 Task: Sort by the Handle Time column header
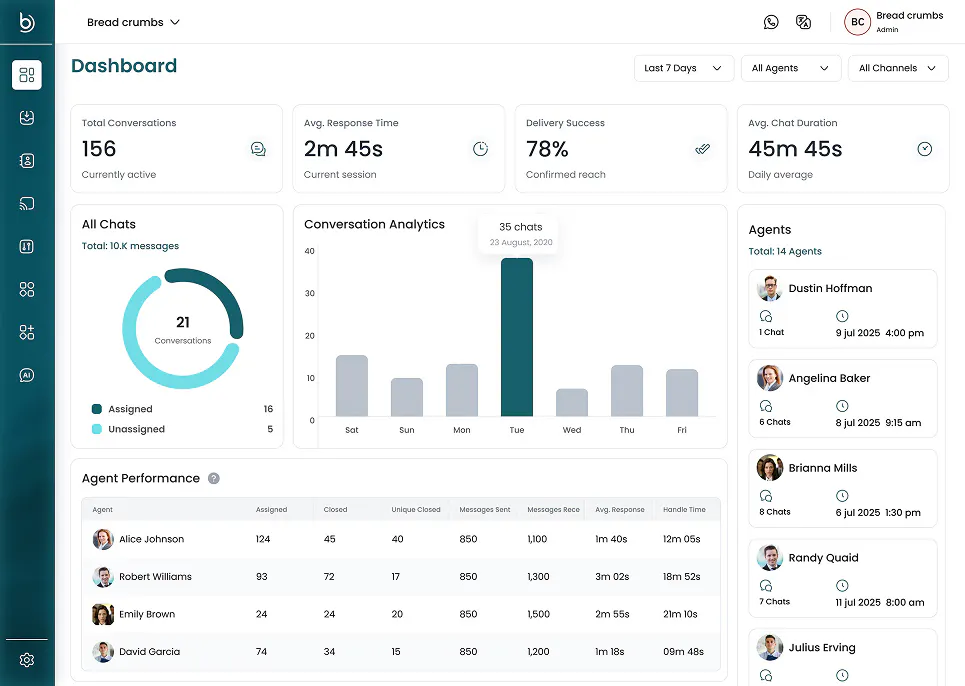(x=684, y=509)
